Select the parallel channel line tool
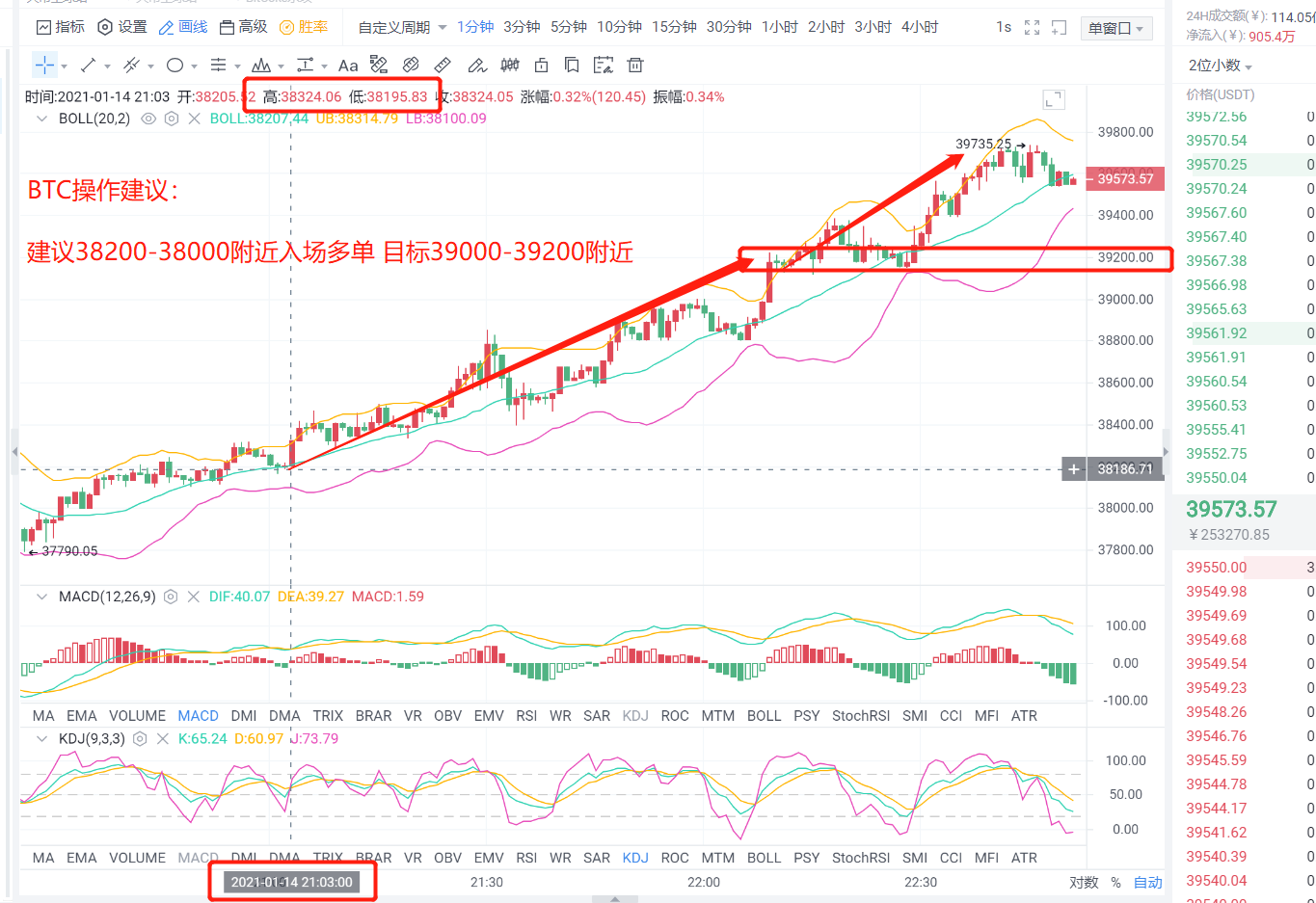 [x=131, y=66]
